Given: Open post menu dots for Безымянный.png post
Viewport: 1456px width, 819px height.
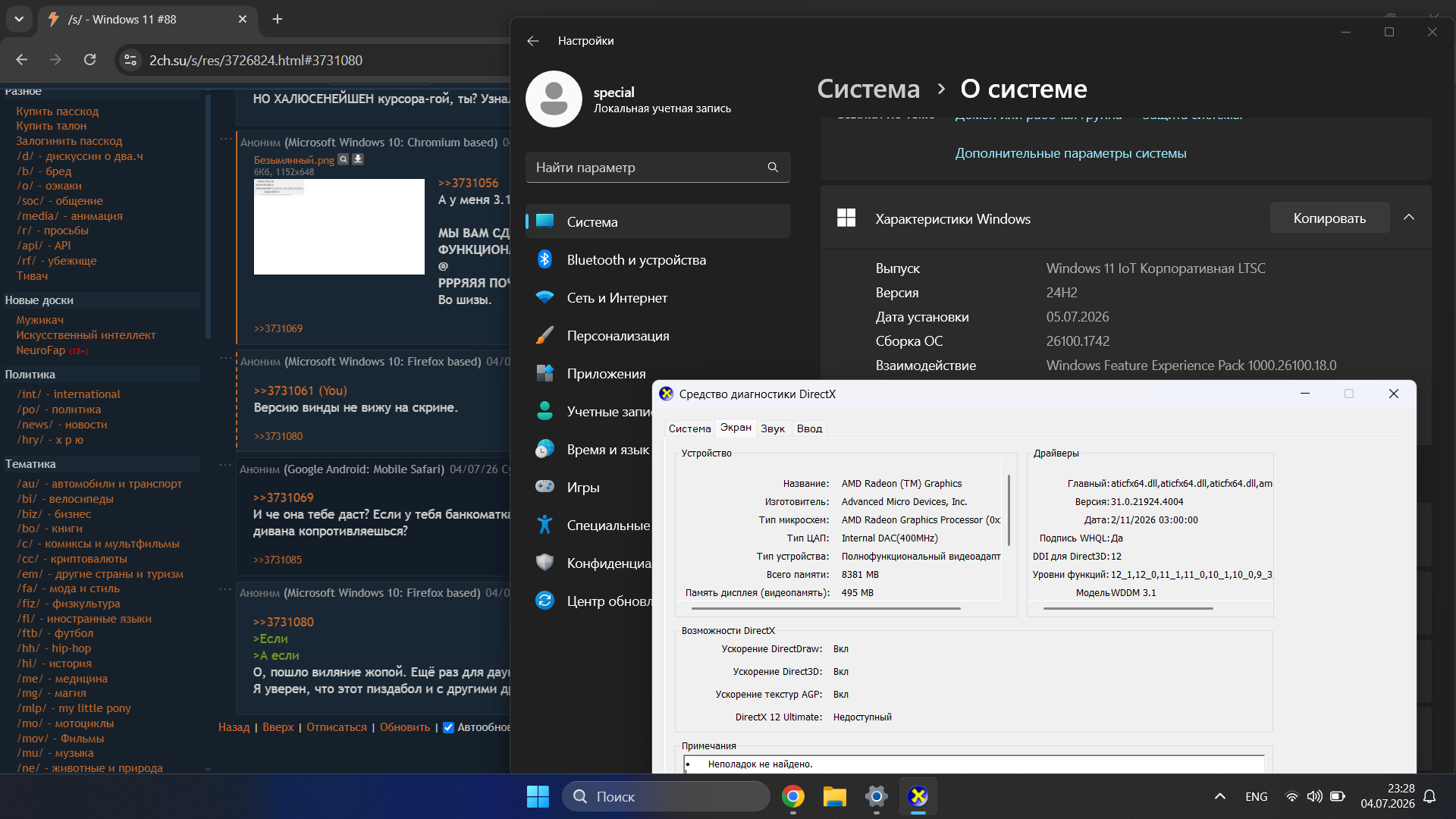Looking at the screenshot, I should tap(226, 139).
